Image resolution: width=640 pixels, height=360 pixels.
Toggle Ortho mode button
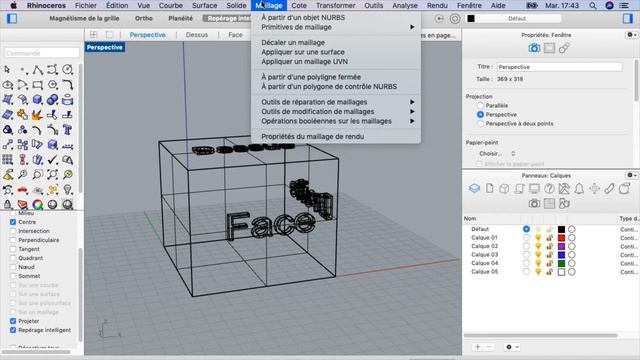(x=144, y=18)
